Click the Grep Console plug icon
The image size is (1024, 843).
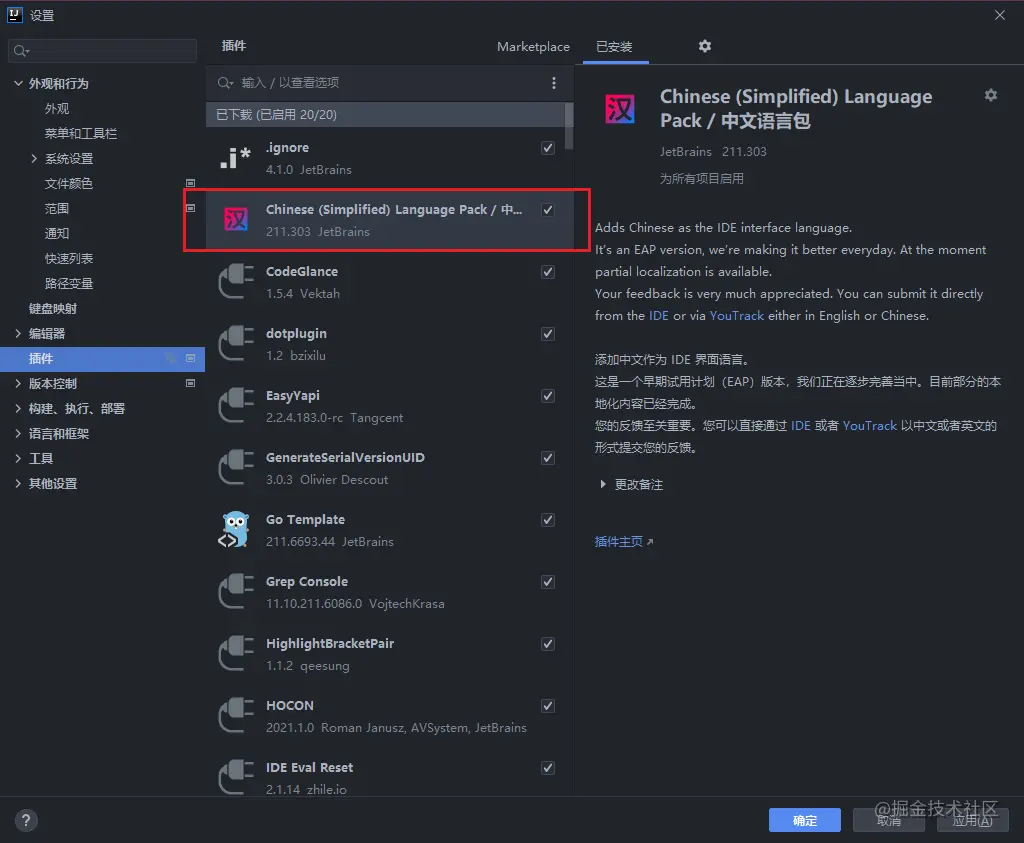point(236,592)
